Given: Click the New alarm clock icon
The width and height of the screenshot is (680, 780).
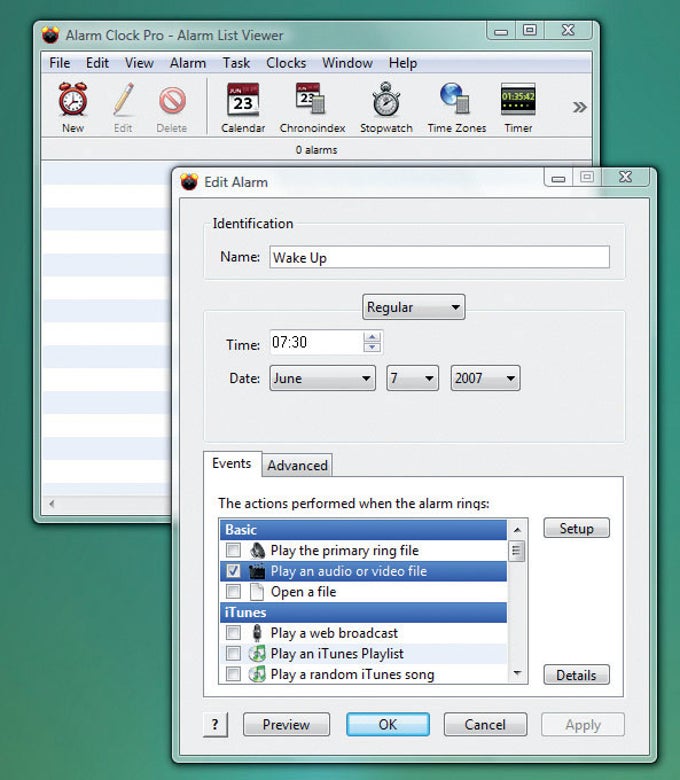Looking at the screenshot, I should [x=73, y=99].
